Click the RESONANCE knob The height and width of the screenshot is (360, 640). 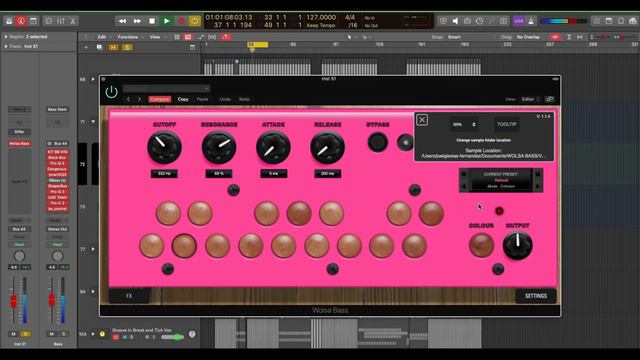(x=219, y=147)
